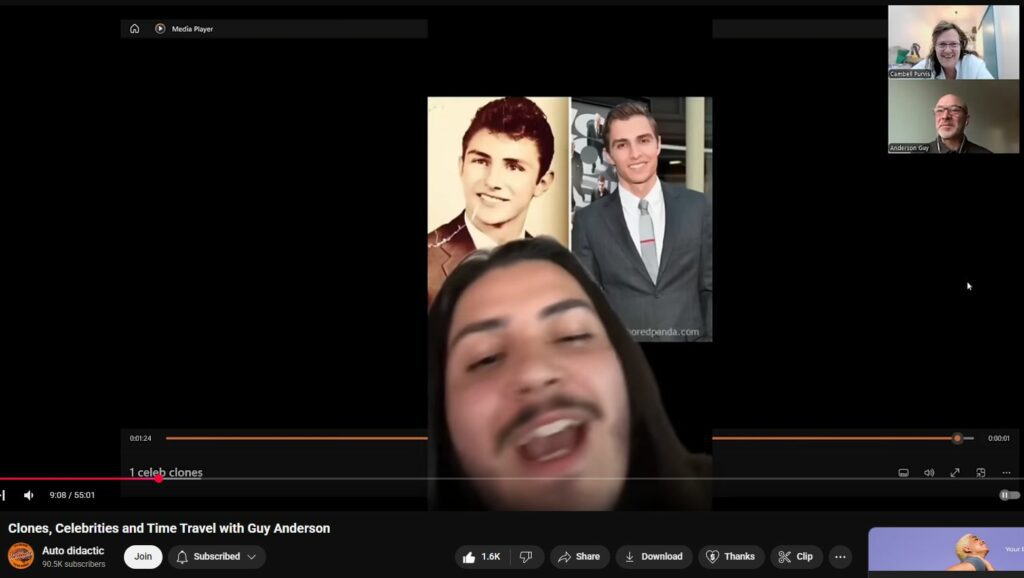The width and height of the screenshot is (1024, 578).
Task: Click the video title about Clones and Celebrities
Action: 169,528
